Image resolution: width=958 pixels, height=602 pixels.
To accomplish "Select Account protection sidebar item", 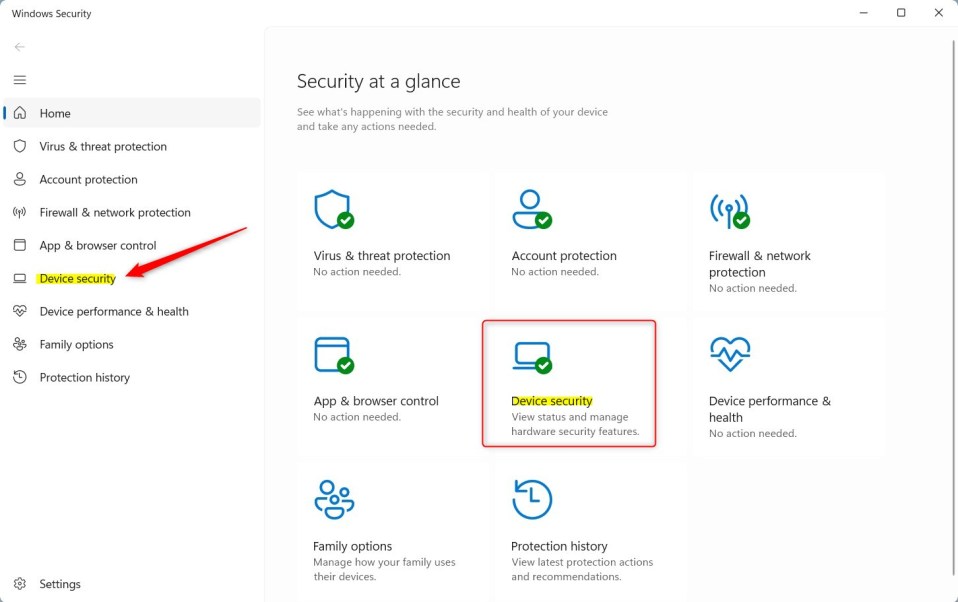I will pyautogui.click(x=132, y=179).
